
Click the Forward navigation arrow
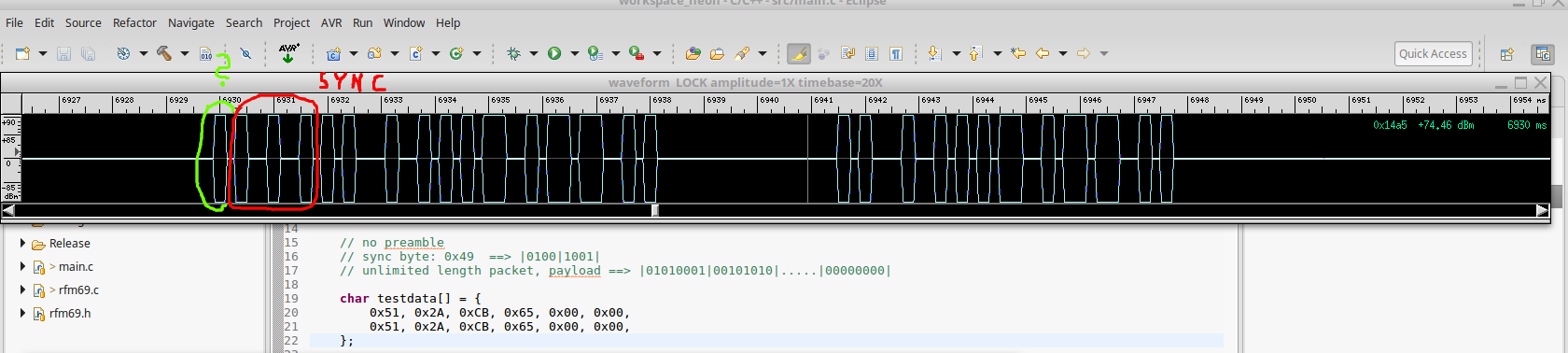pos(1084,53)
